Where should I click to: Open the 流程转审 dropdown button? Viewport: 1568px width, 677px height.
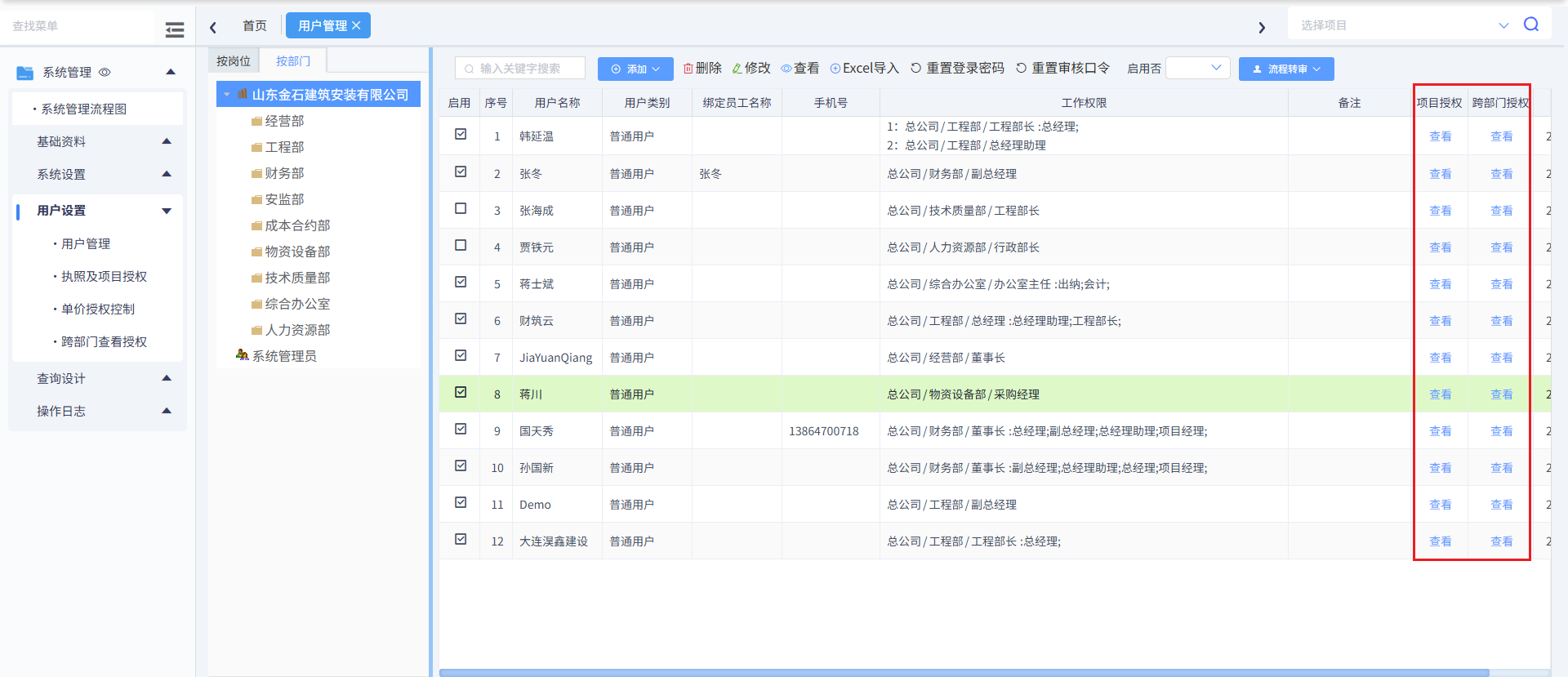[x=1286, y=69]
